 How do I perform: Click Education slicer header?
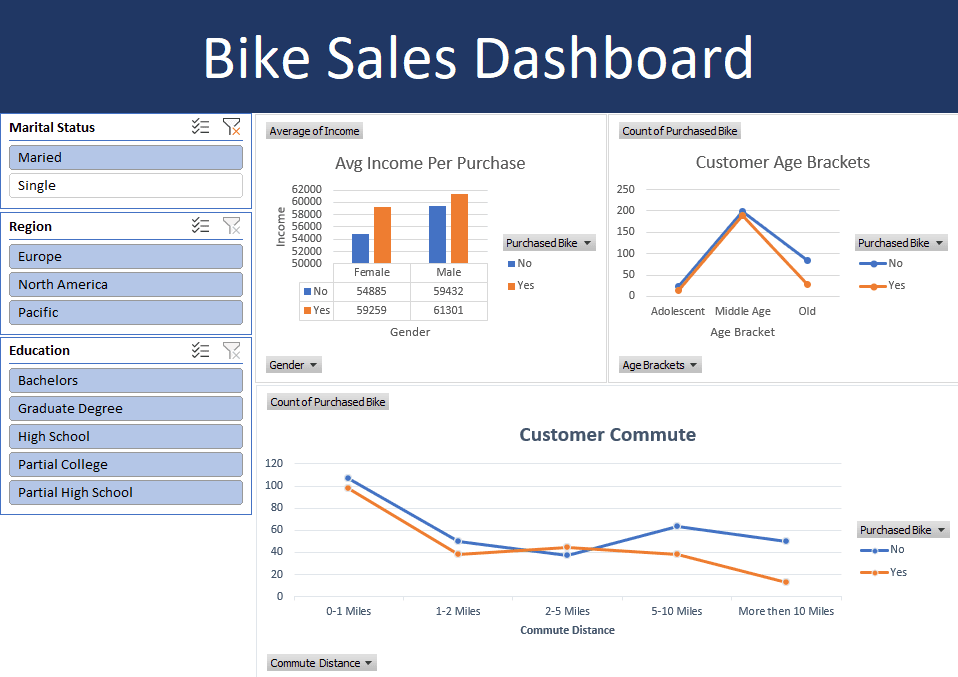point(40,351)
